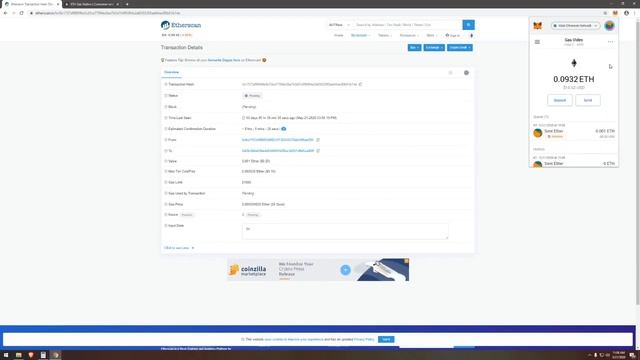Click the Coinzilla marketplace ad banner

(x=318, y=269)
